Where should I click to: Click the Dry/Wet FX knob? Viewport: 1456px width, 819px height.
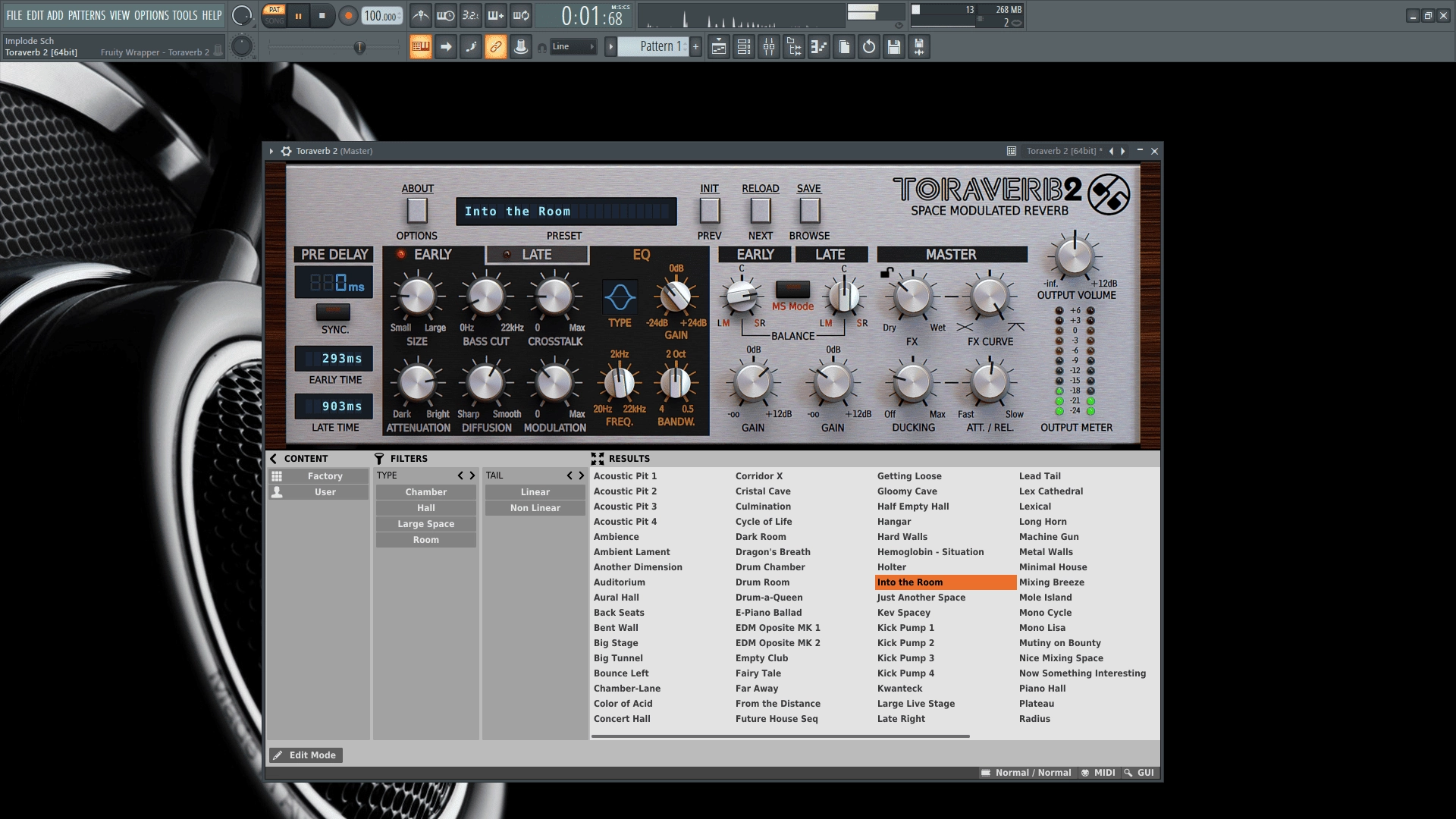tap(912, 297)
